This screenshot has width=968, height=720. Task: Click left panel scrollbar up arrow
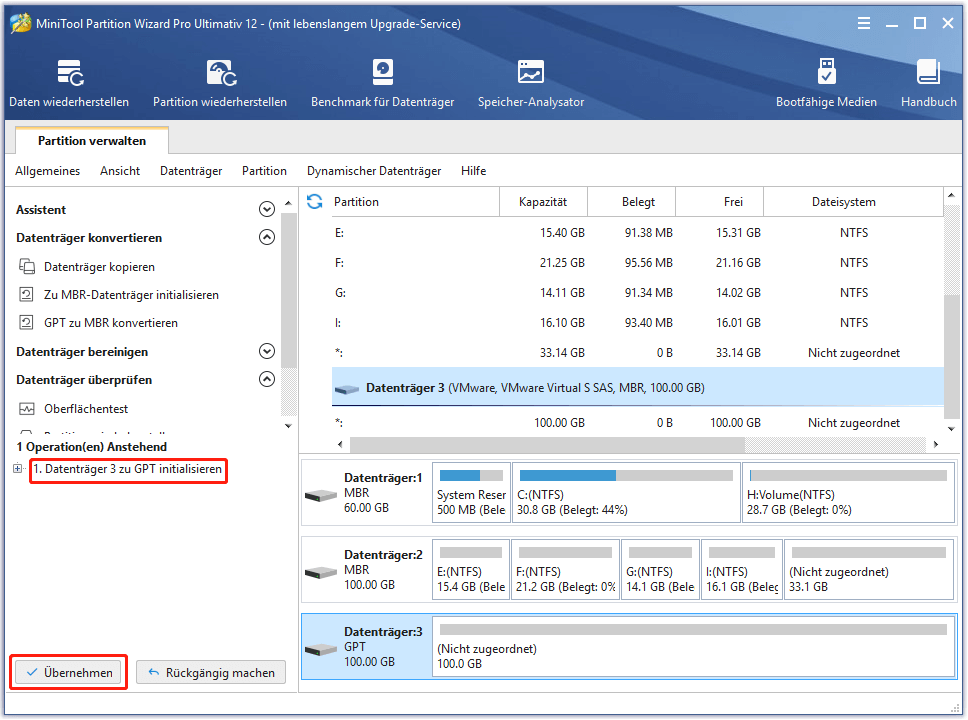click(288, 203)
